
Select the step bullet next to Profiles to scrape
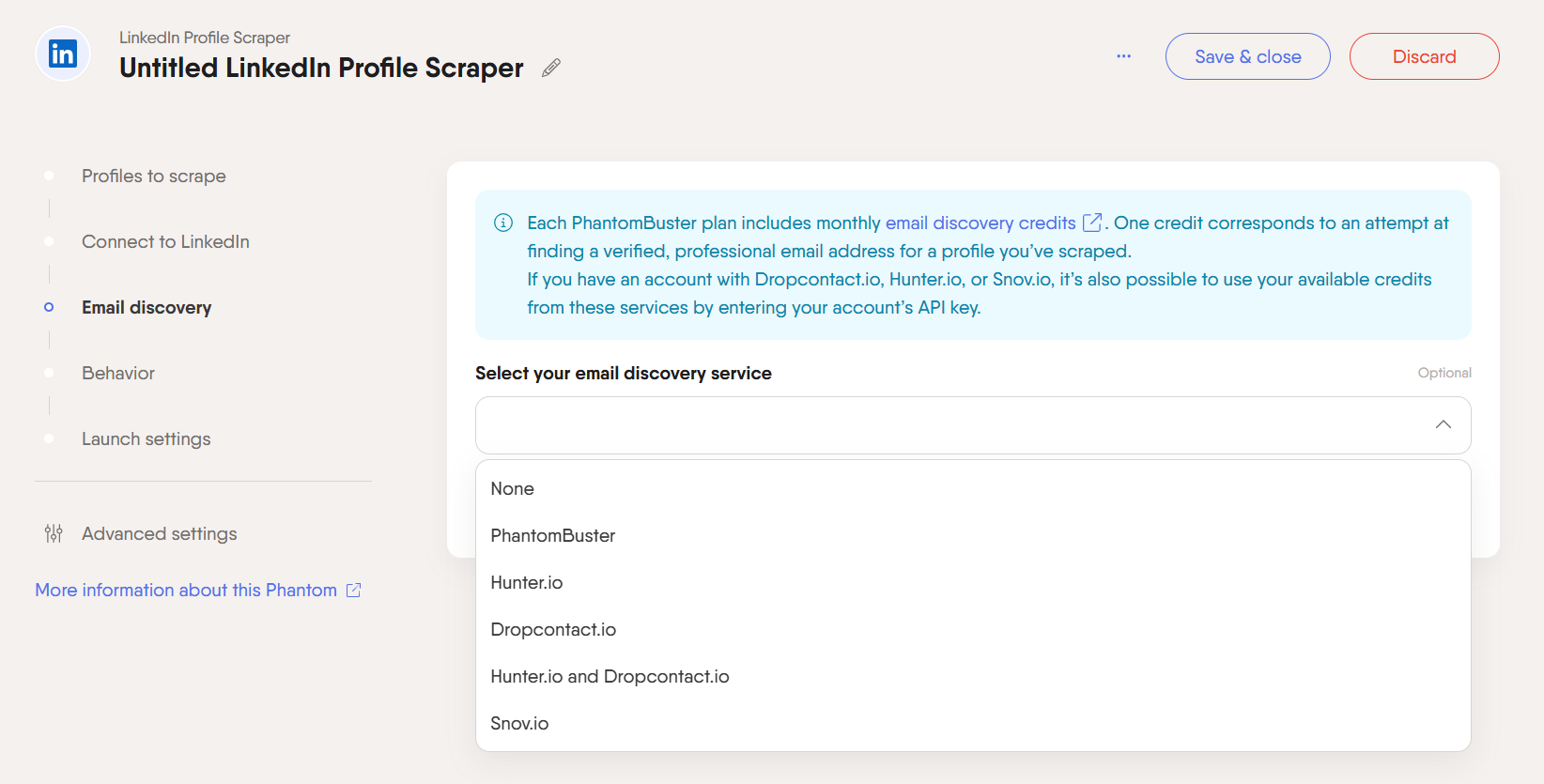click(x=48, y=176)
